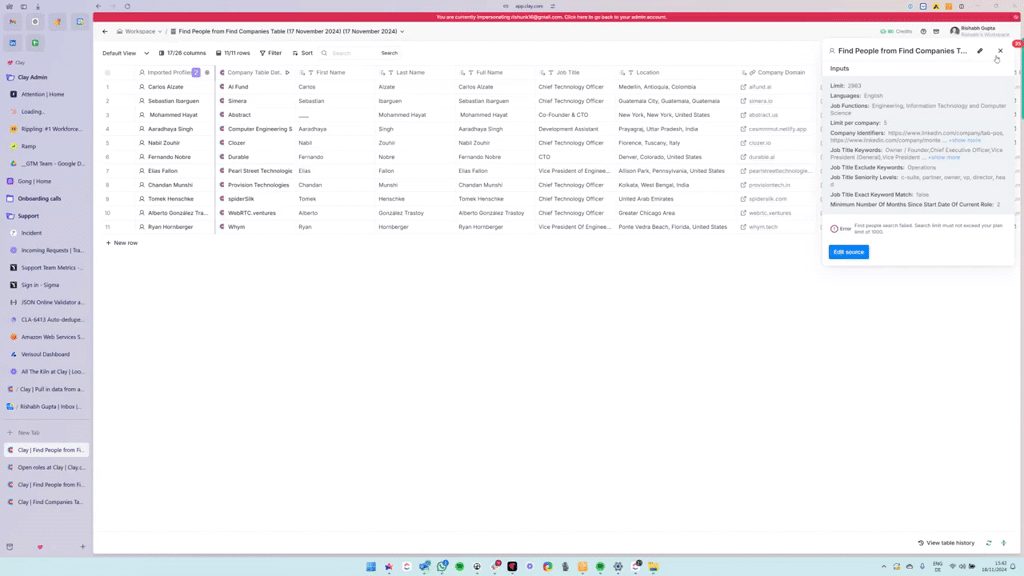1024x576 pixels.
Task: Click the back arrow beside Workspace
Action: point(105,32)
